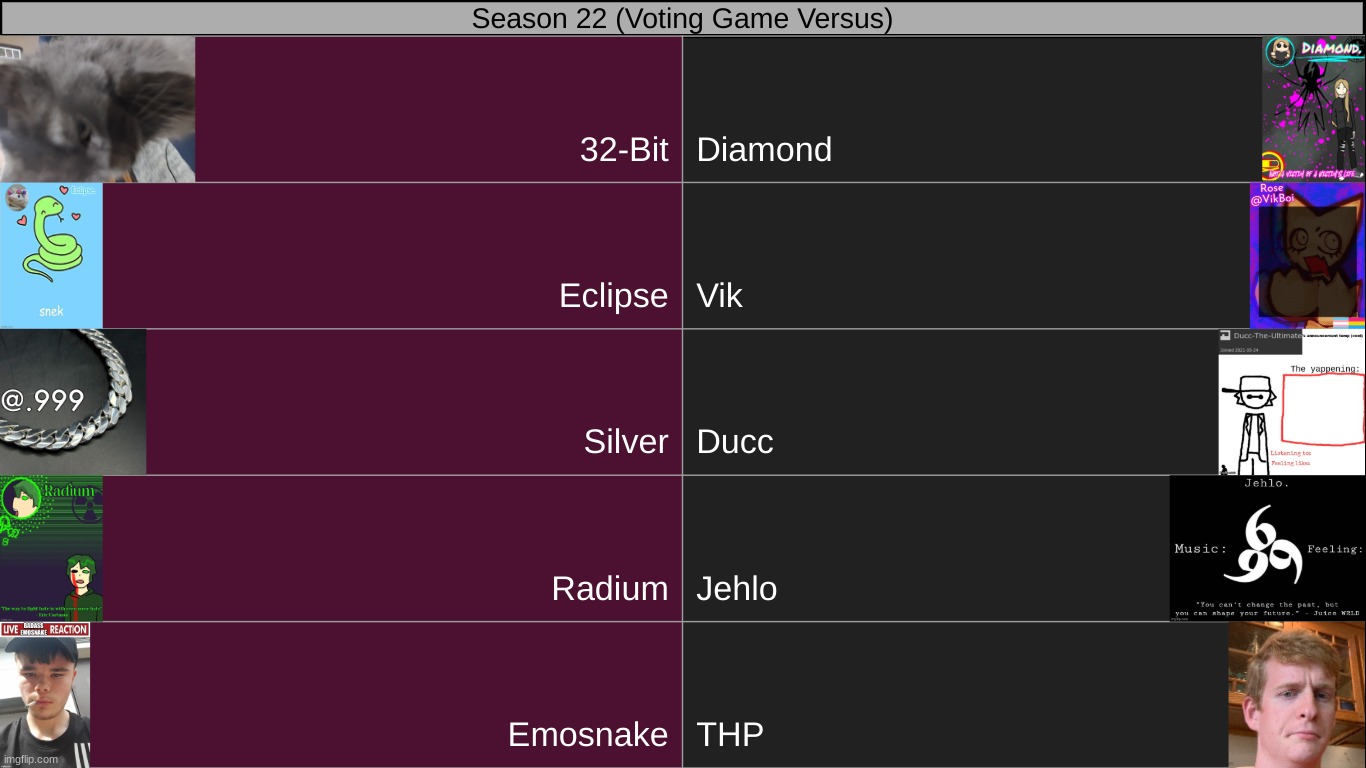The height and width of the screenshot is (768, 1366).
Task: Select the Diamond name label
Action: tap(764, 150)
